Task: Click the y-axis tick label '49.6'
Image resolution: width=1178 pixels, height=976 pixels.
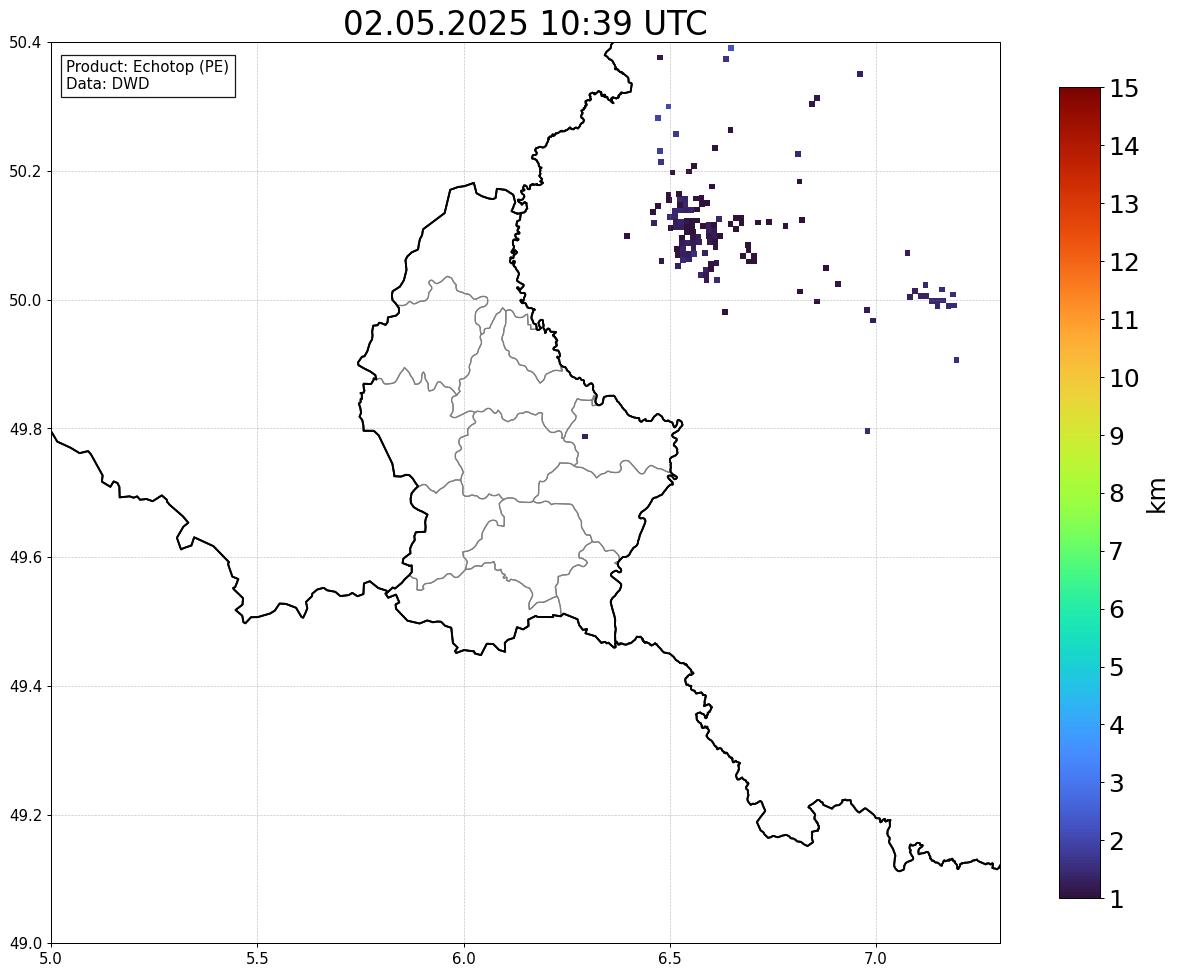Action: [24, 557]
